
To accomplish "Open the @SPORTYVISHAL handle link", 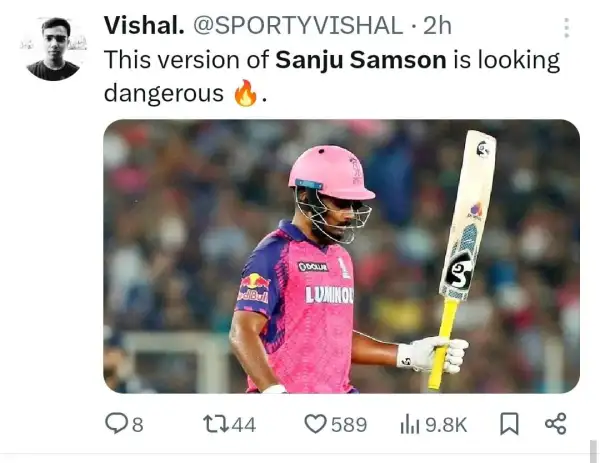I will tap(298, 26).
